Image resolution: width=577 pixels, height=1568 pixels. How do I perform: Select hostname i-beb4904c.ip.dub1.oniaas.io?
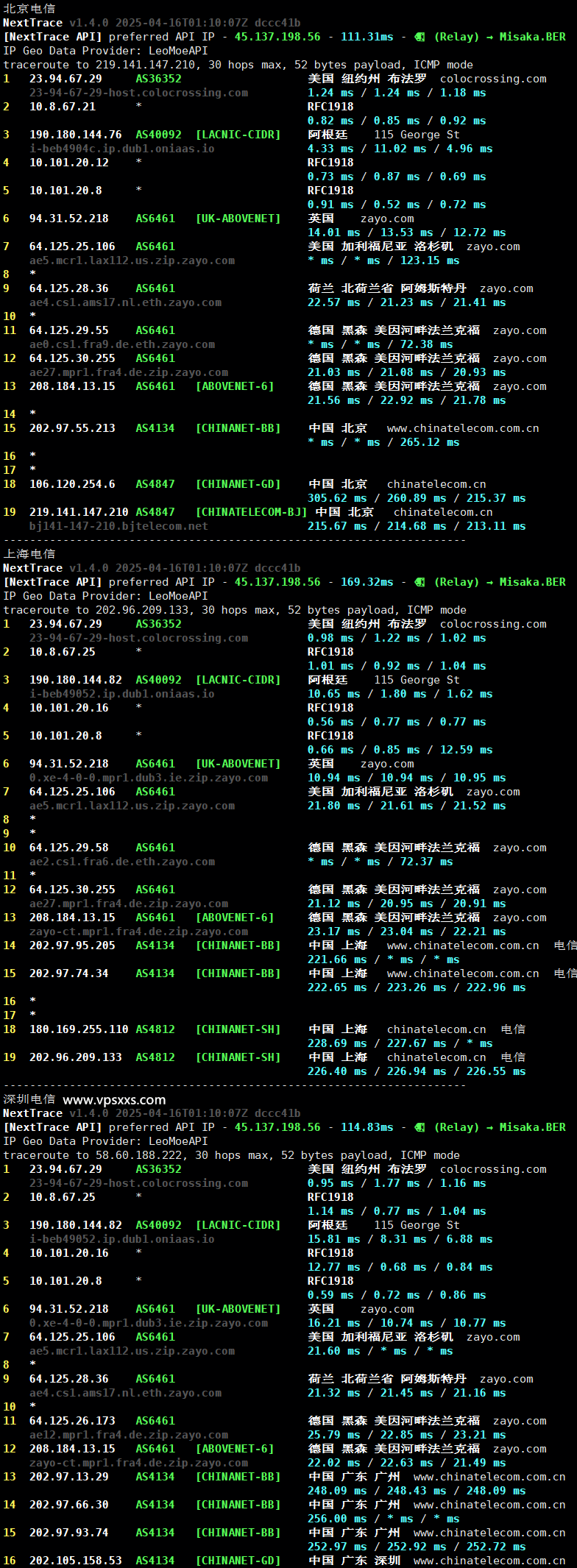[x=122, y=149]
